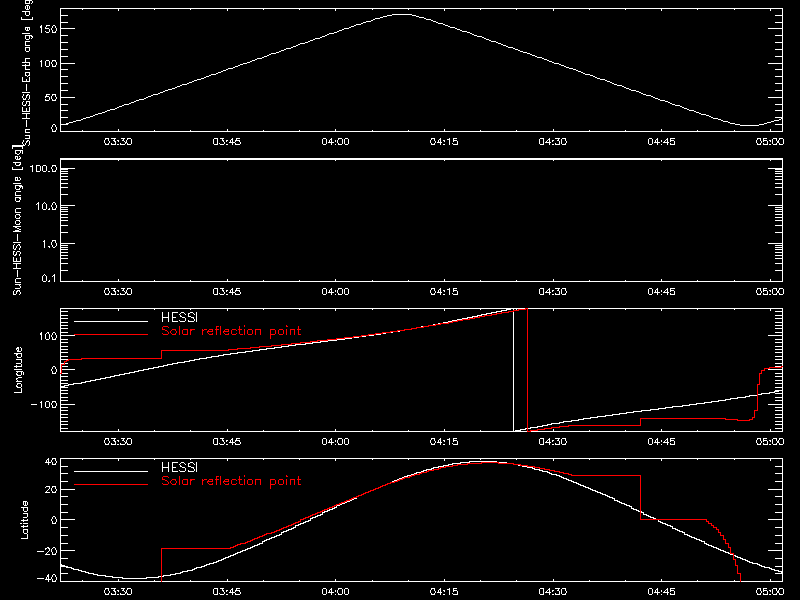The height and width of the screenshot is (600, 800).
Task: Click red legend line sample in Longitude plot
Action: (111, 335)
